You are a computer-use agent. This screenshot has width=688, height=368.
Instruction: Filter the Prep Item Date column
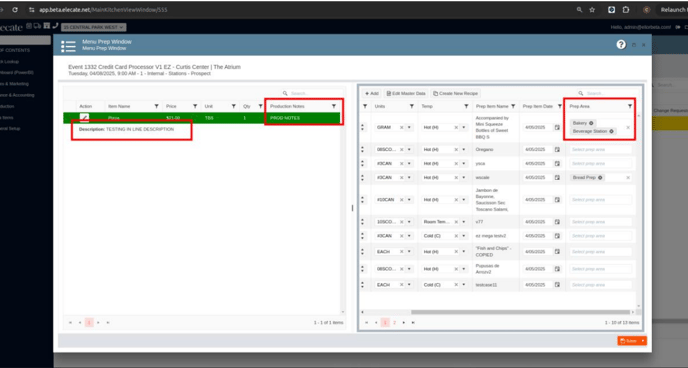[559, 107]
